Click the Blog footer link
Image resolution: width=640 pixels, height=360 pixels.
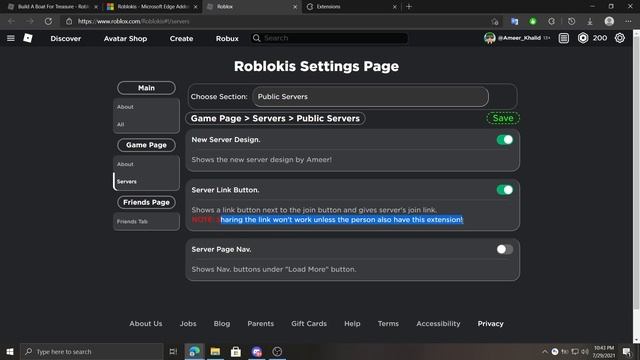[222, 323]
